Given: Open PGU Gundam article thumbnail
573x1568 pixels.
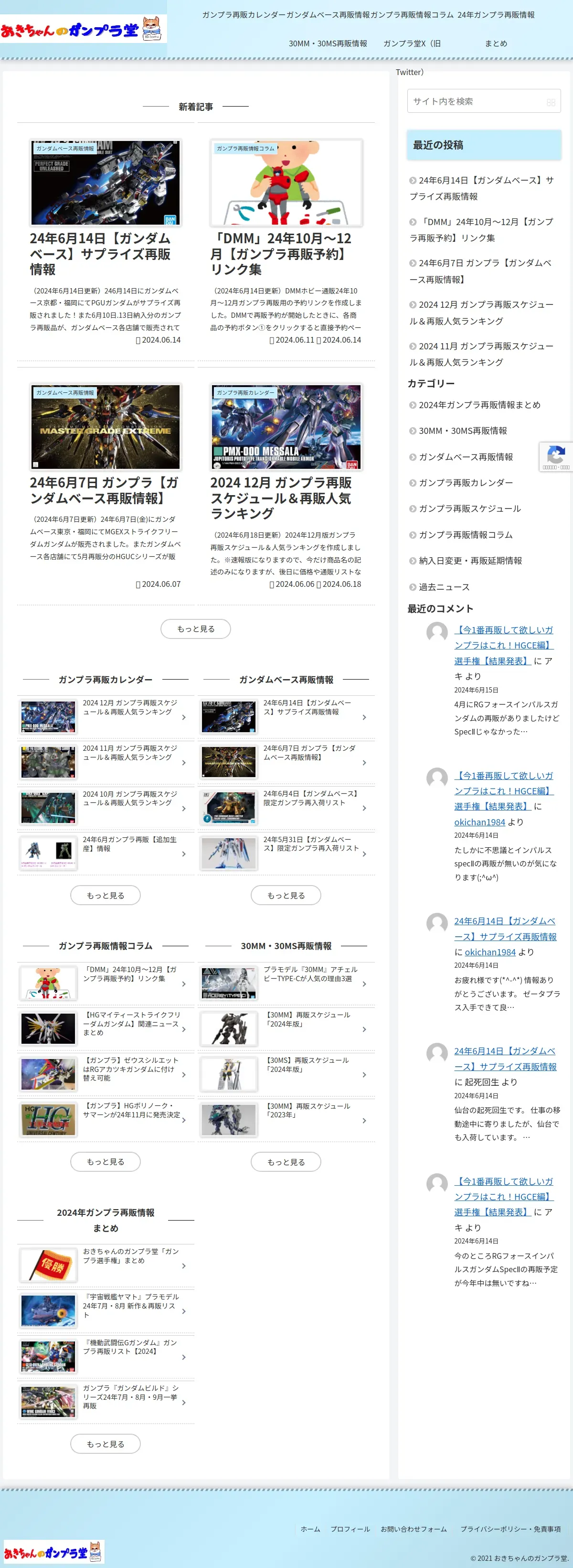Looking at the screenshot, I should [106, 183].
